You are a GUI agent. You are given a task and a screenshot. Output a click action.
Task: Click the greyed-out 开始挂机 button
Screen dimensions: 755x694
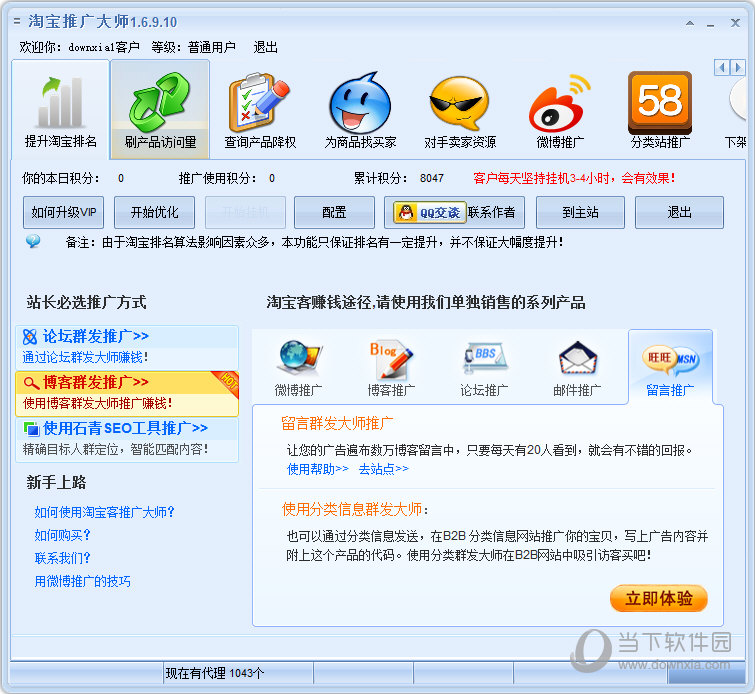(x=246, y=212)
